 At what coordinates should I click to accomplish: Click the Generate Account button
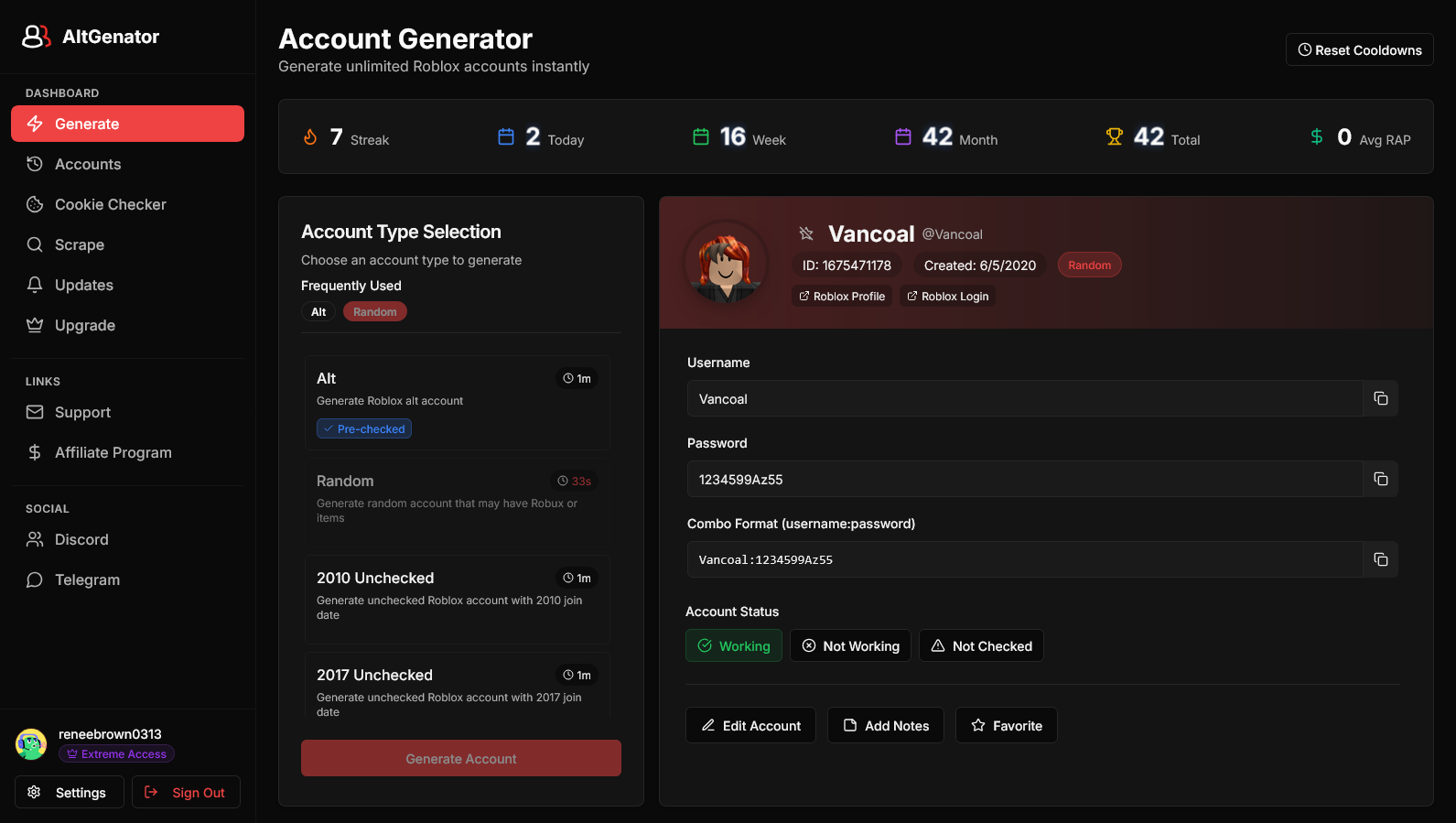tap(461, 758)
